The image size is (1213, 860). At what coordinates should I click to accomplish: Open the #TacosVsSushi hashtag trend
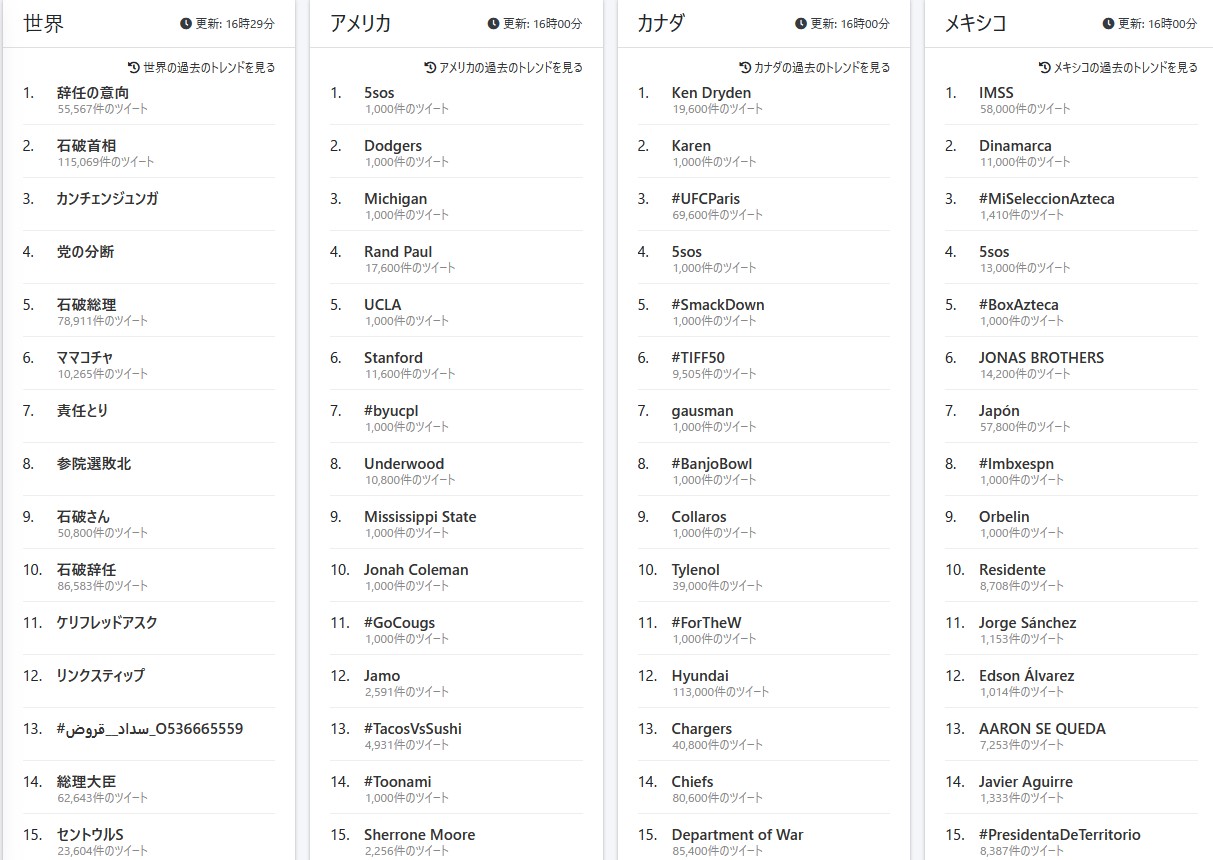(413, 728)
